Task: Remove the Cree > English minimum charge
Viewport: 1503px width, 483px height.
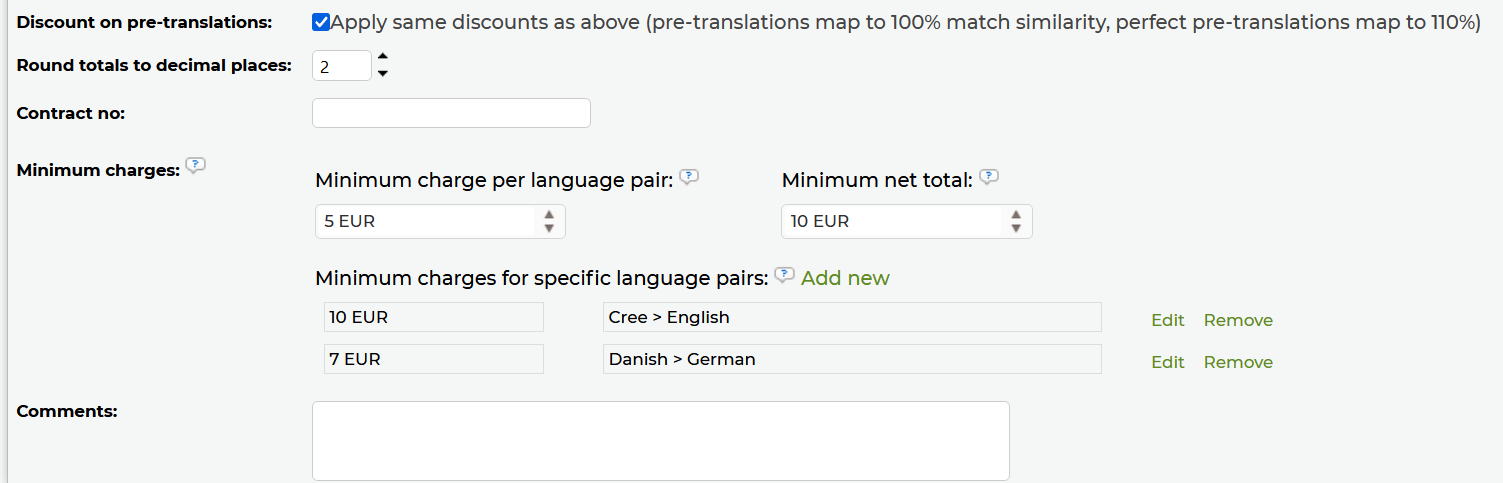Action: (1238, 320)
